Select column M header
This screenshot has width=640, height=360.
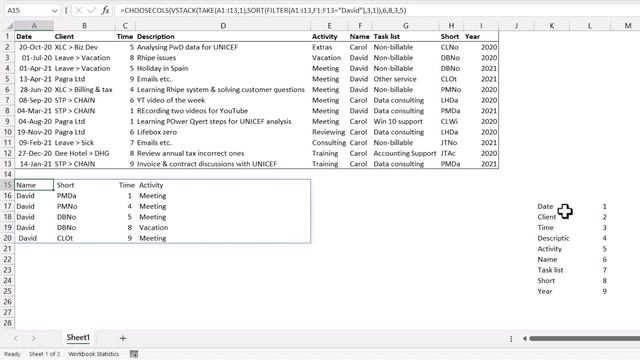[628, 26]
